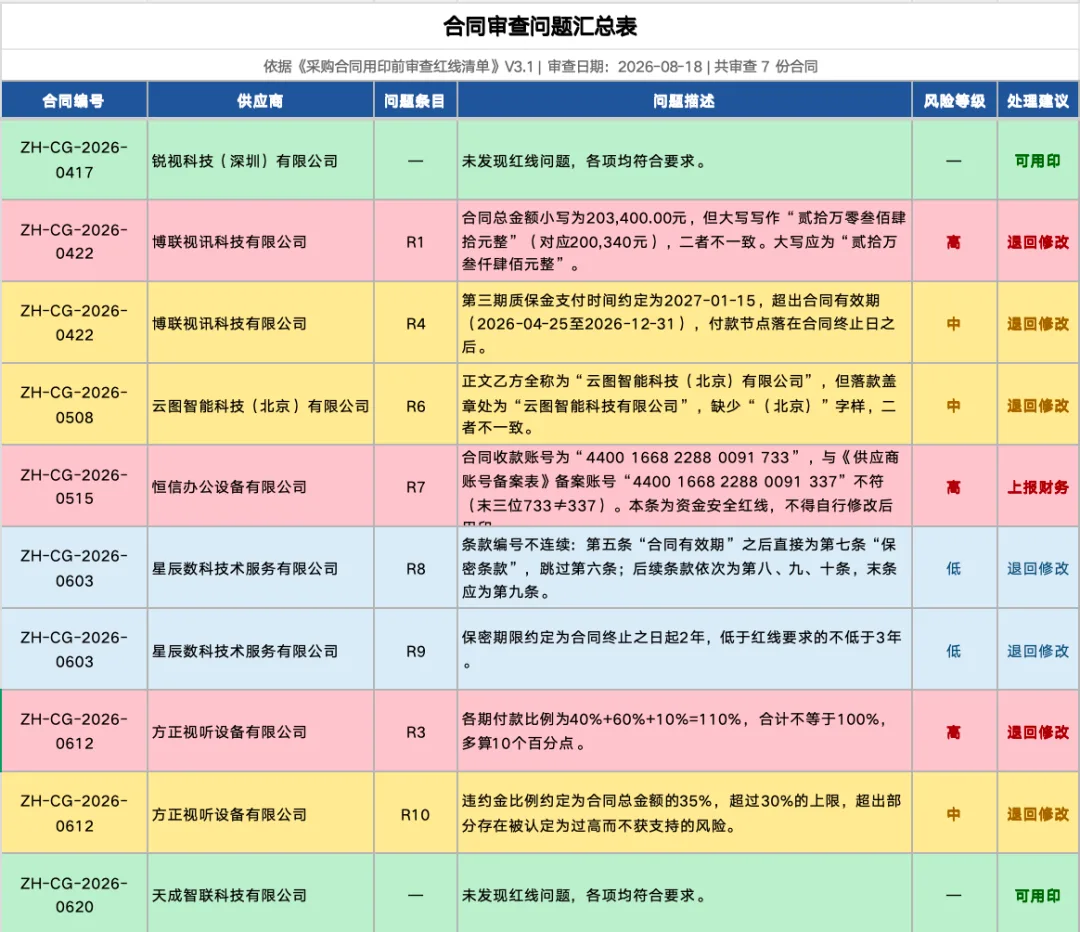Select the 供应商 column header

point(260,101)
